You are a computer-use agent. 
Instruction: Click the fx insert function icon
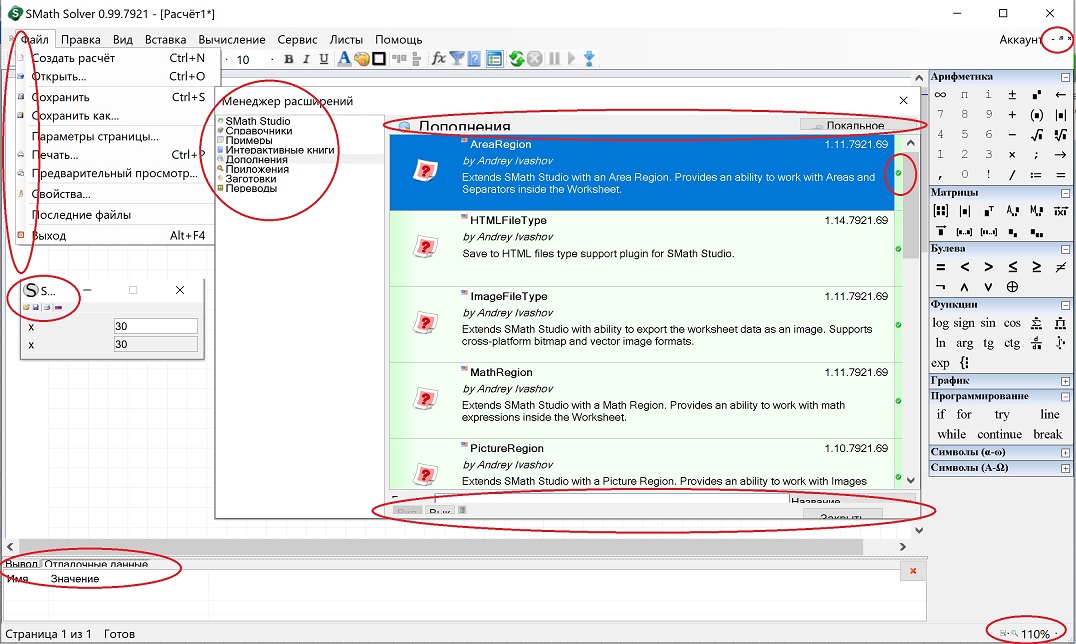tap(438, 59)
